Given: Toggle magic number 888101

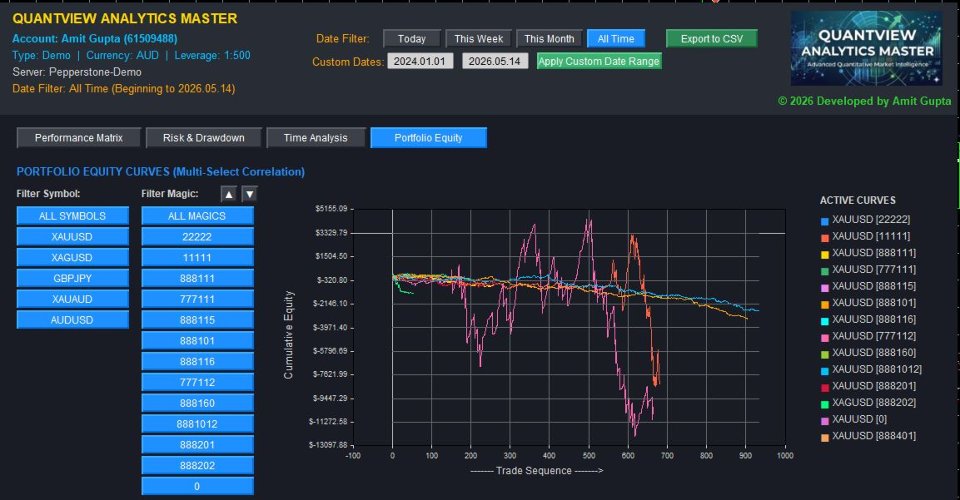Looking at the screenshot, I should click(197, 341).
